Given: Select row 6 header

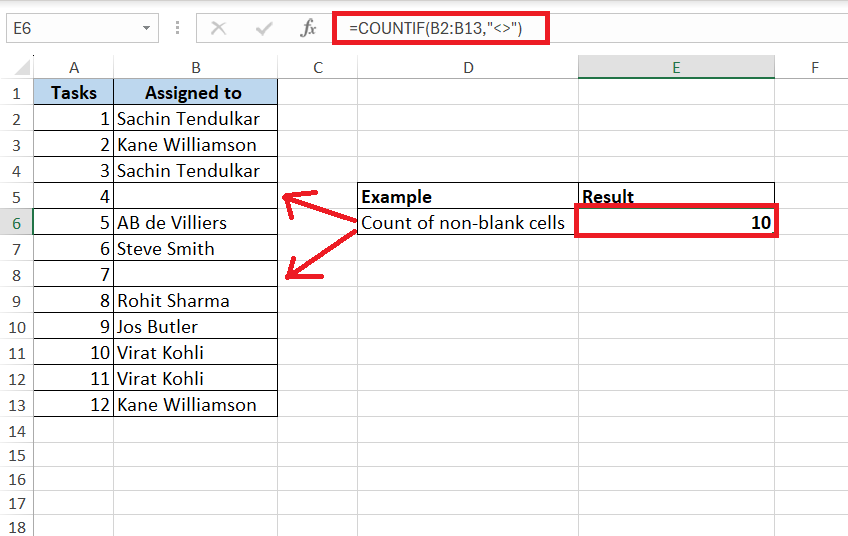Looking at the screenshot, I should [x=17, y=223].
